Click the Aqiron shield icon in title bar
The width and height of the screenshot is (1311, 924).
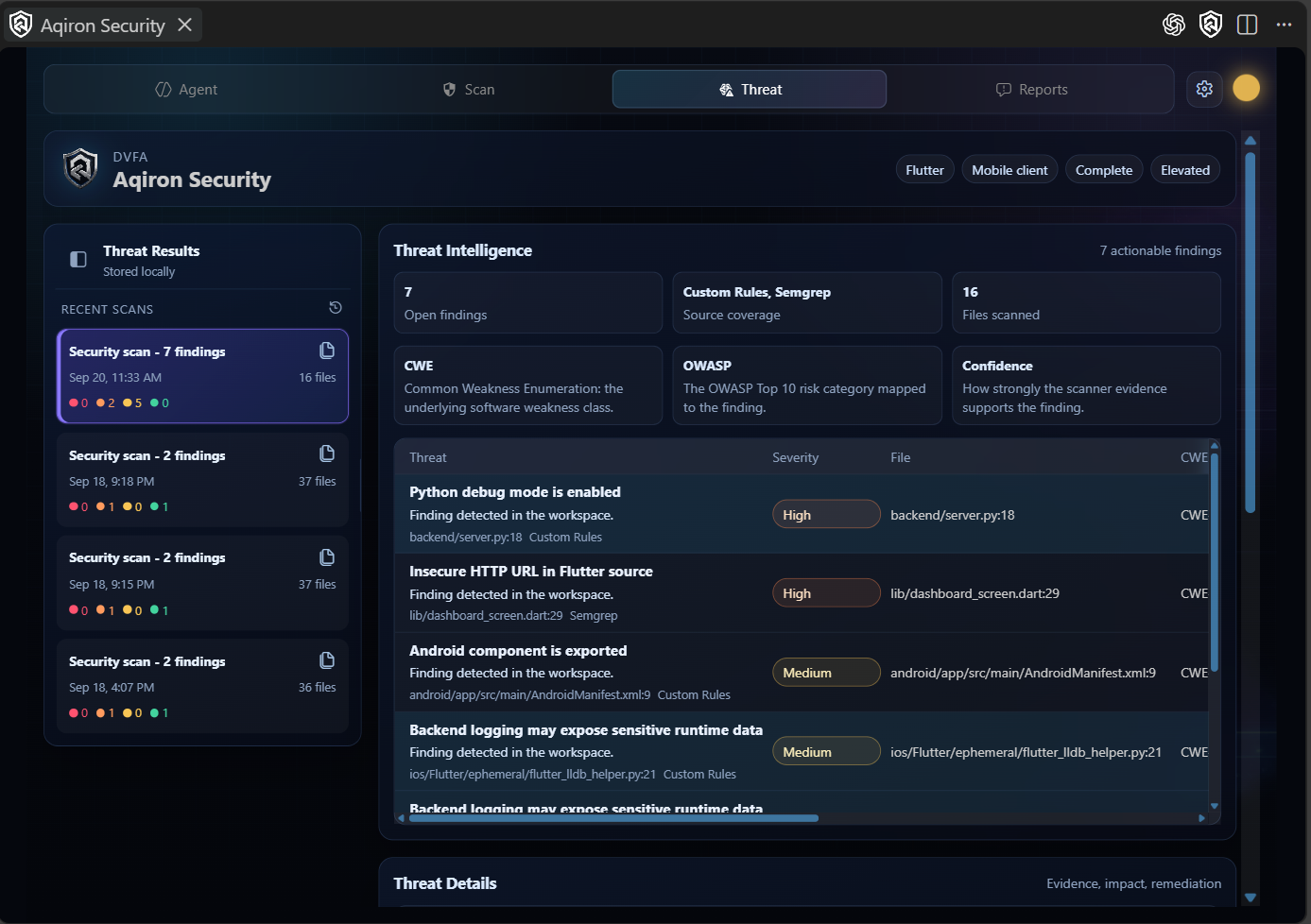[x=1211, y=25]
